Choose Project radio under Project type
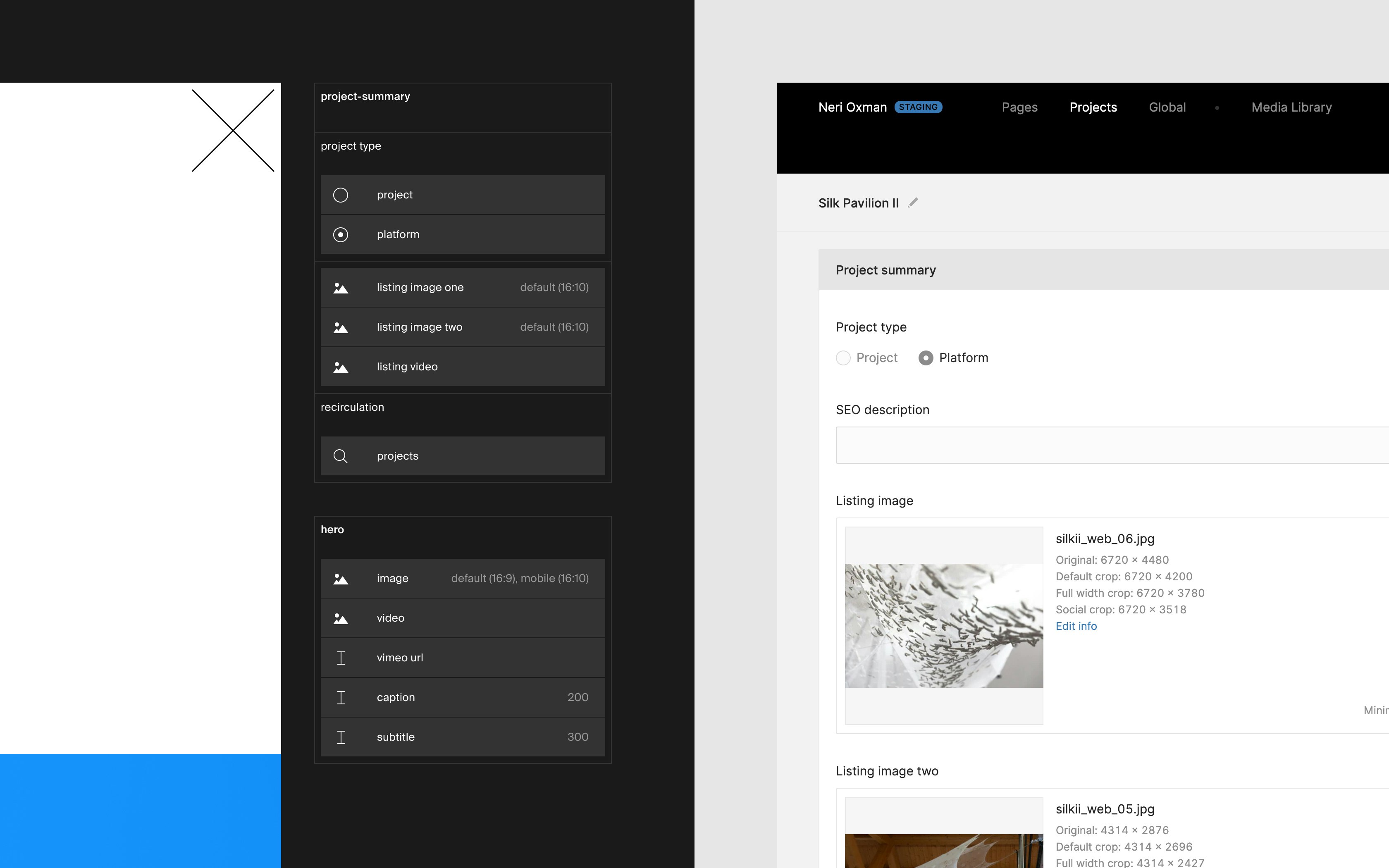 [x=843, y=358]
